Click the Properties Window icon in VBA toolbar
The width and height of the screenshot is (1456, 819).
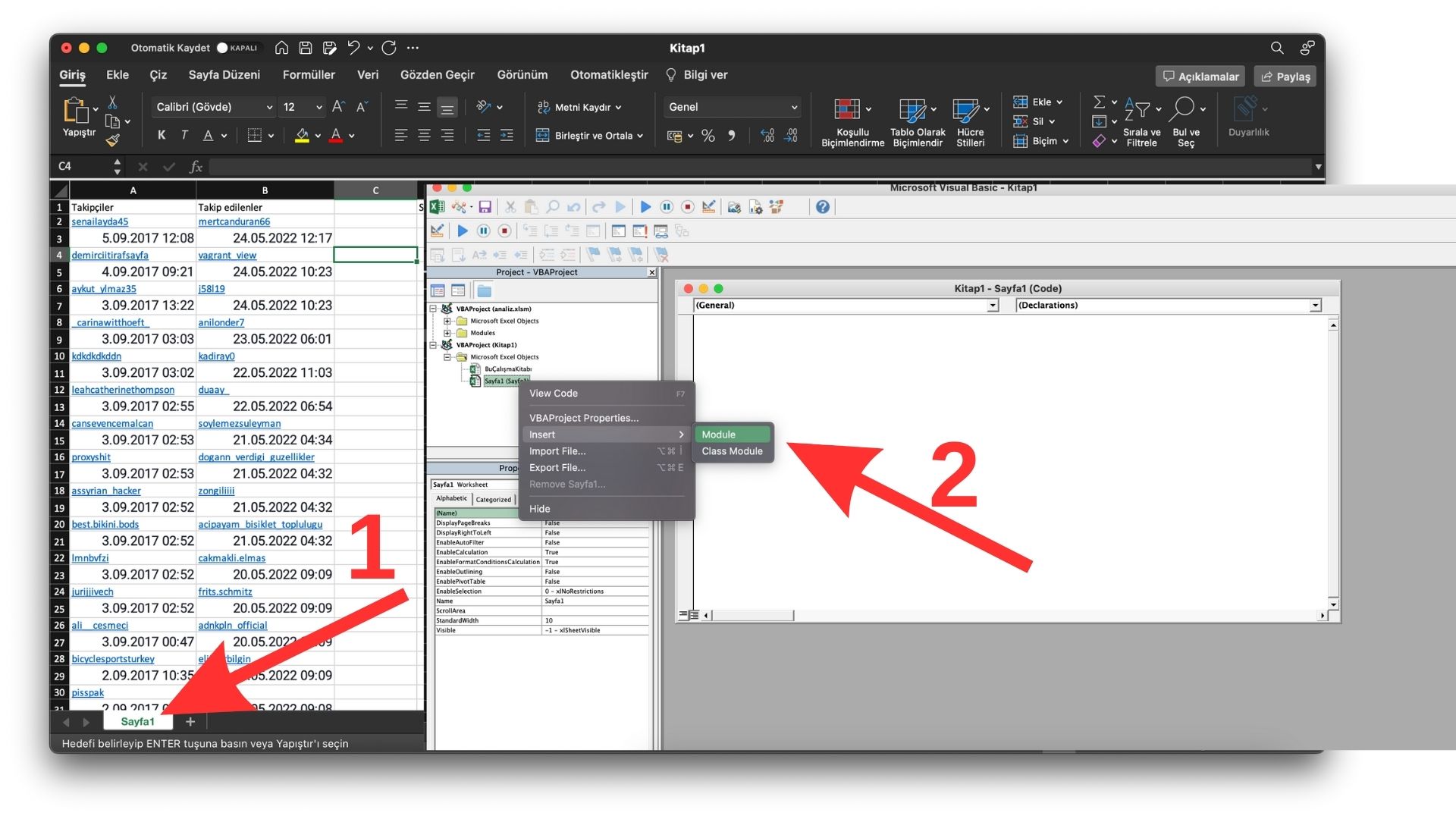(x=755, y=207)
